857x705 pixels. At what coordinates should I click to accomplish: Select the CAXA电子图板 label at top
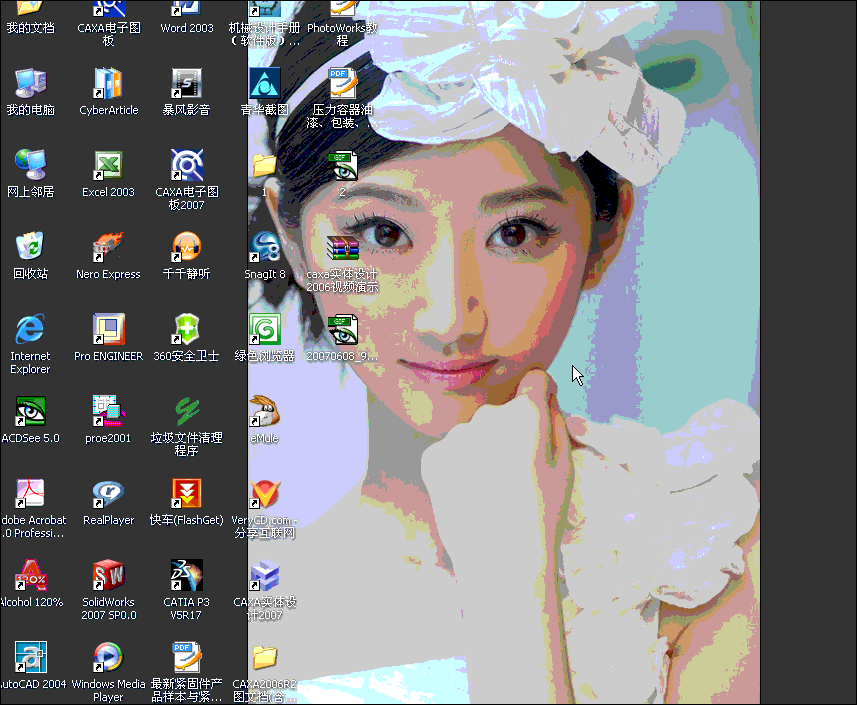109,34
